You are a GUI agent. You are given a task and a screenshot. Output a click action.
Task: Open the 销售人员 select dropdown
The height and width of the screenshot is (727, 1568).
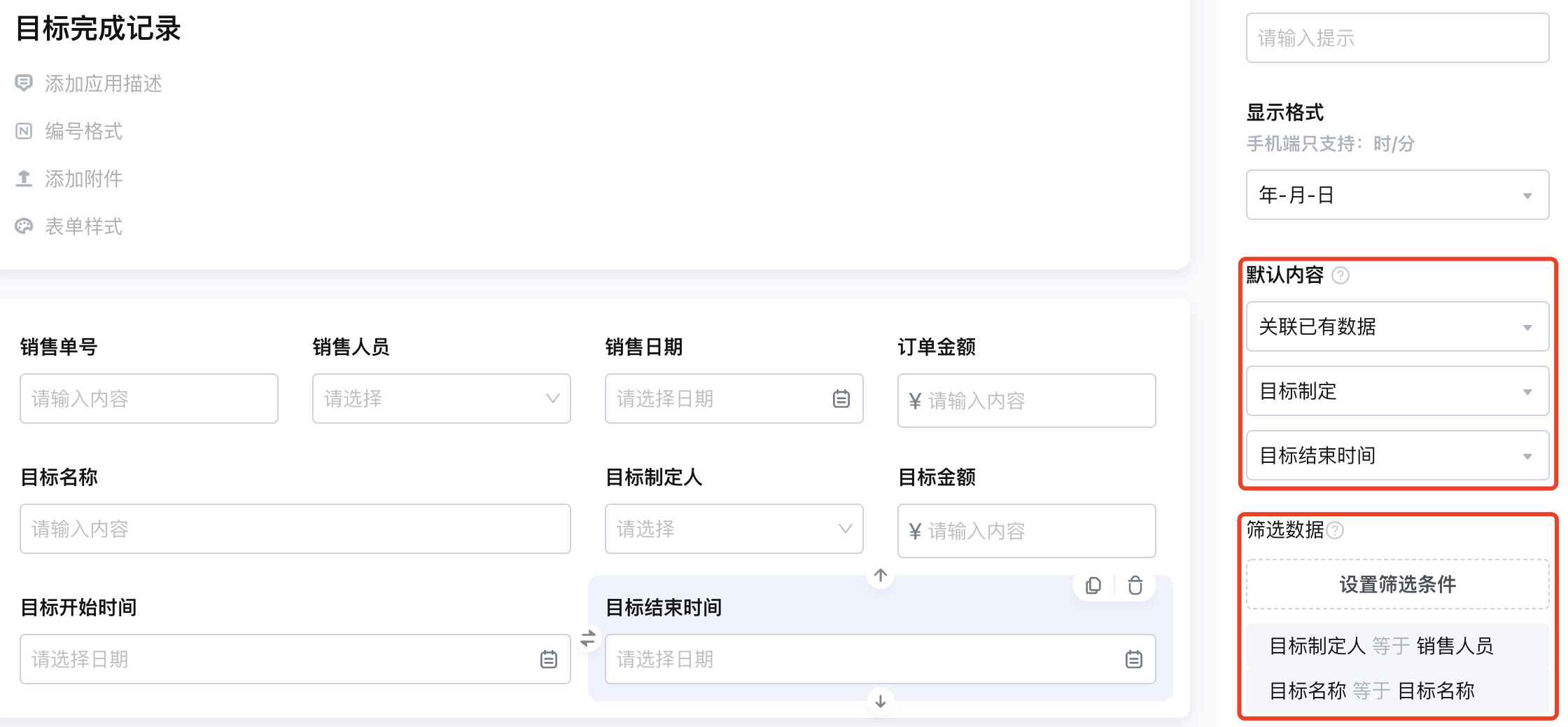tap(442, 399)
